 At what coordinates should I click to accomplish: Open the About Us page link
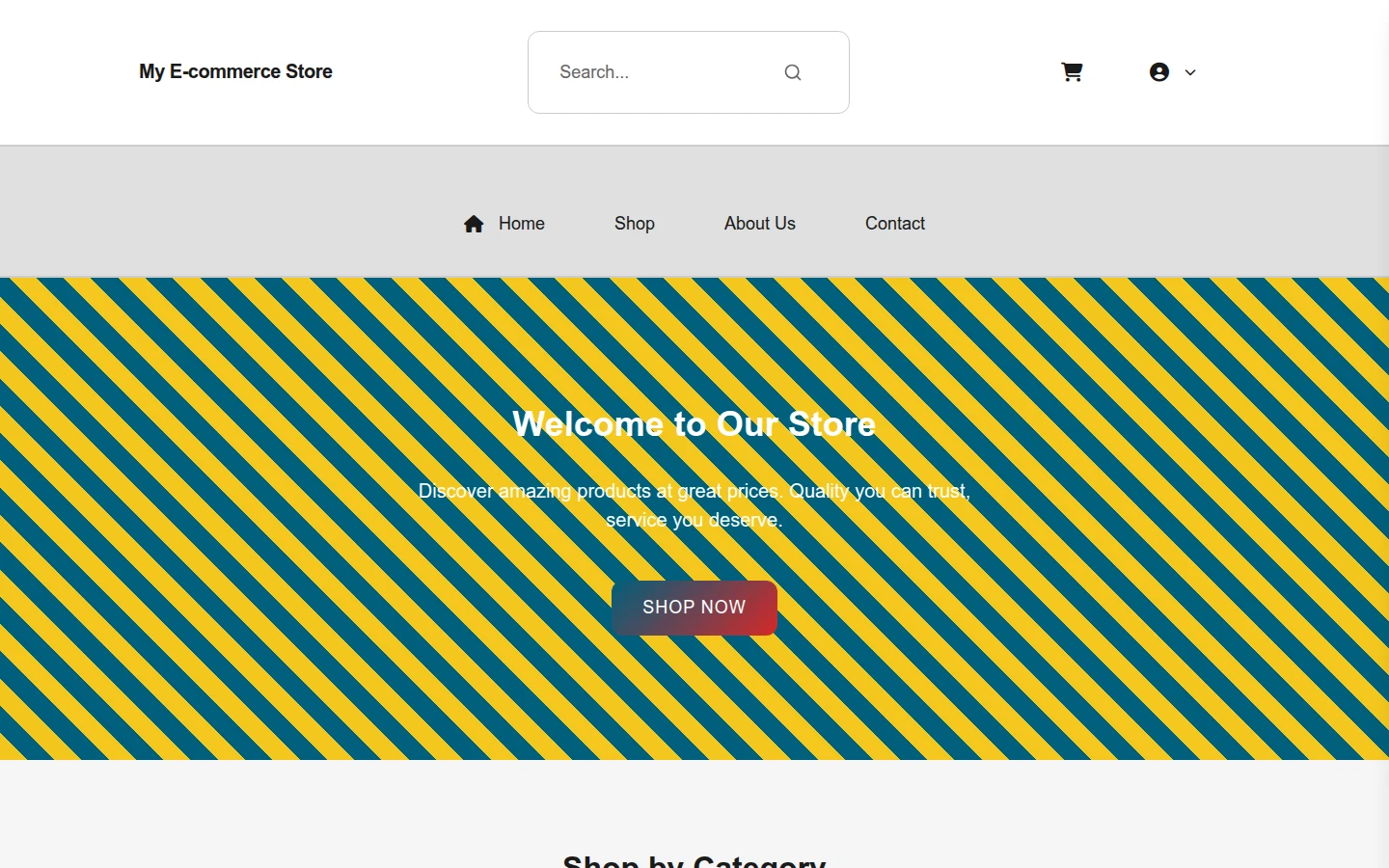tap(760, 224)
